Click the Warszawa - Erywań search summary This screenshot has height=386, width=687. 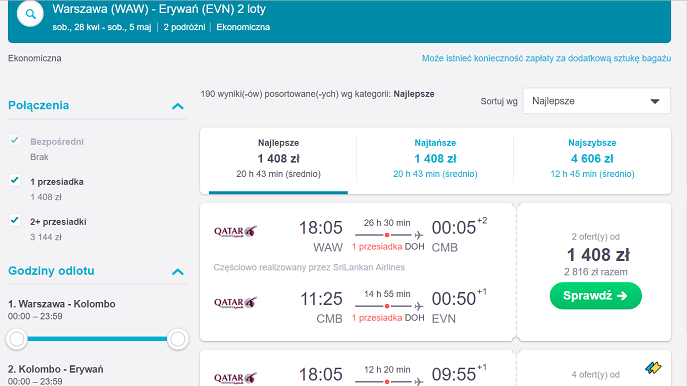click(159, 9)
